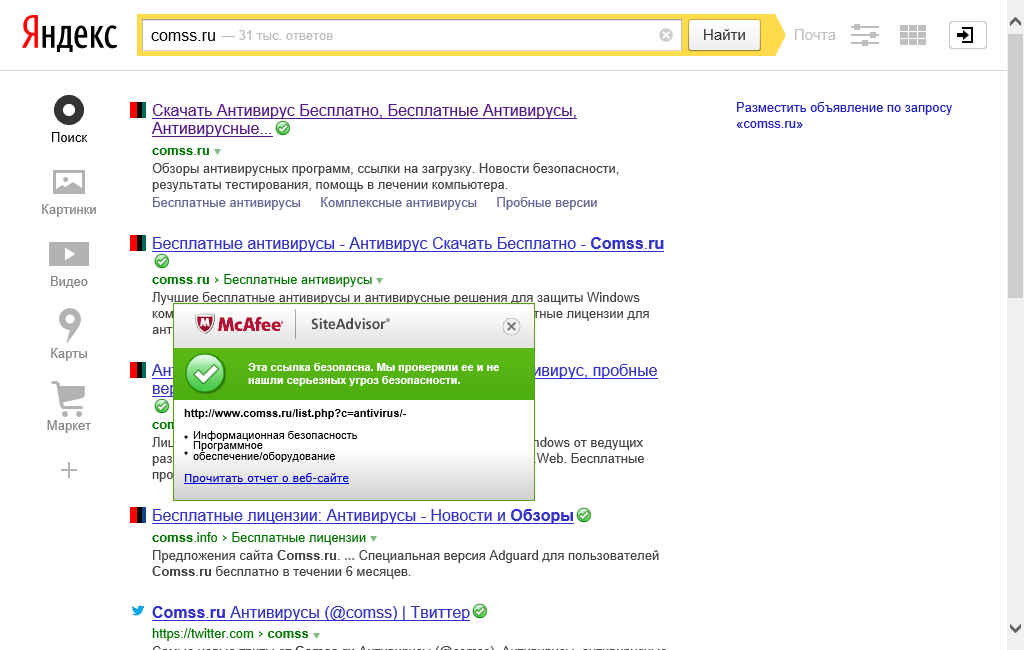The width and height of the screenshot is (1024, 650).
Task: Expand the Бесплатные лицензии breadcrumb arrow
Action: click(x=372, y=537)
